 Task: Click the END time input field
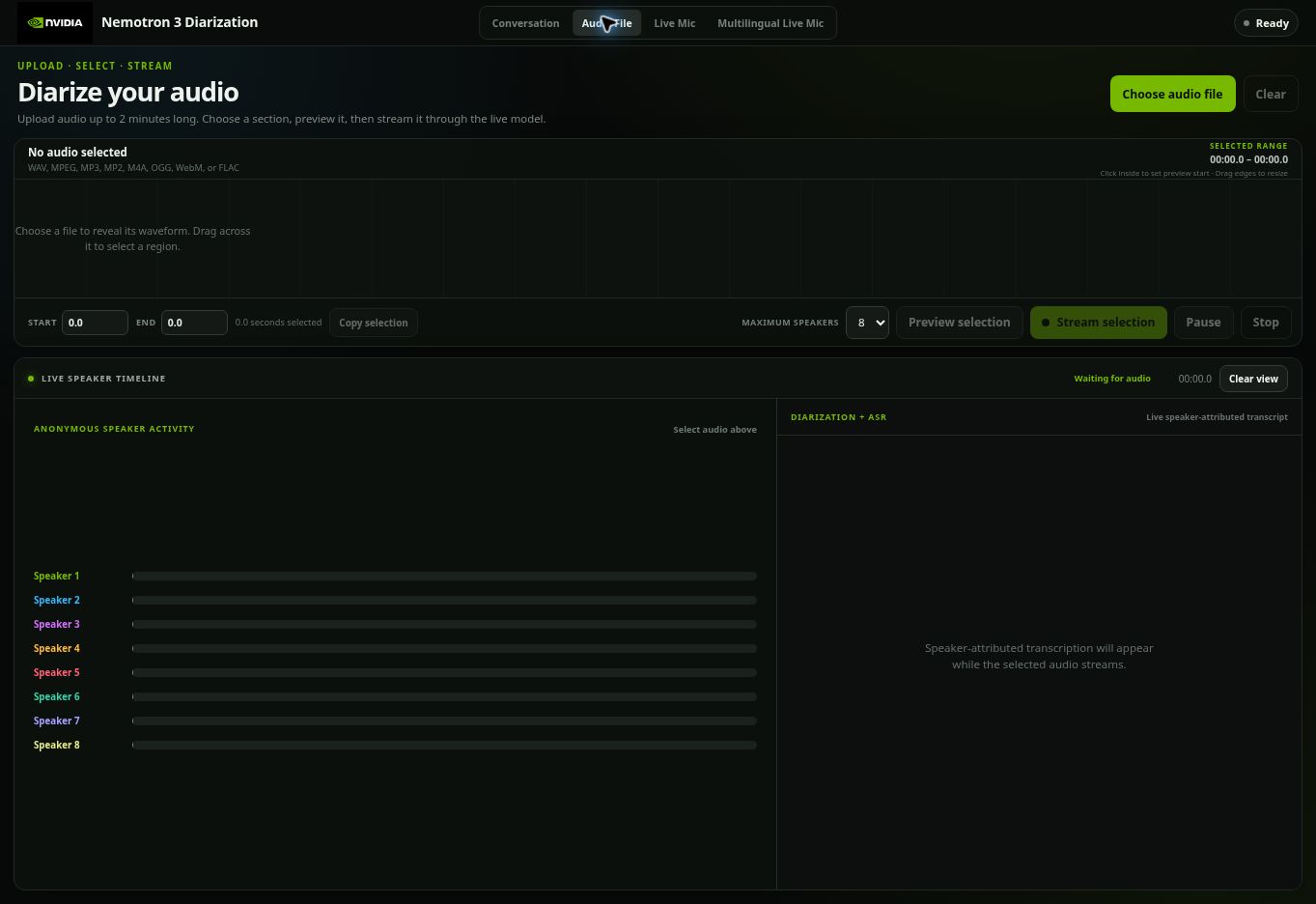pyautogui.click(x=194, y=323)
